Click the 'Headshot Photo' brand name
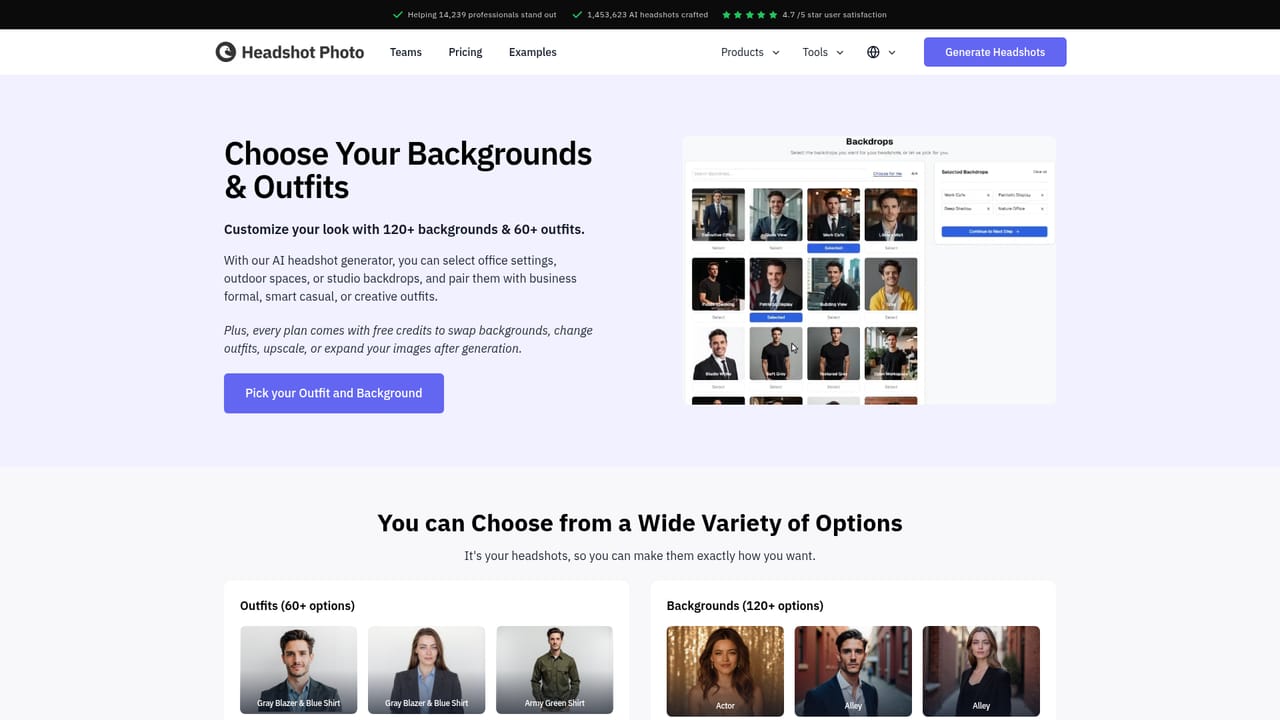This screenshot has height=720, width=1280. click(x=303, y=52)
